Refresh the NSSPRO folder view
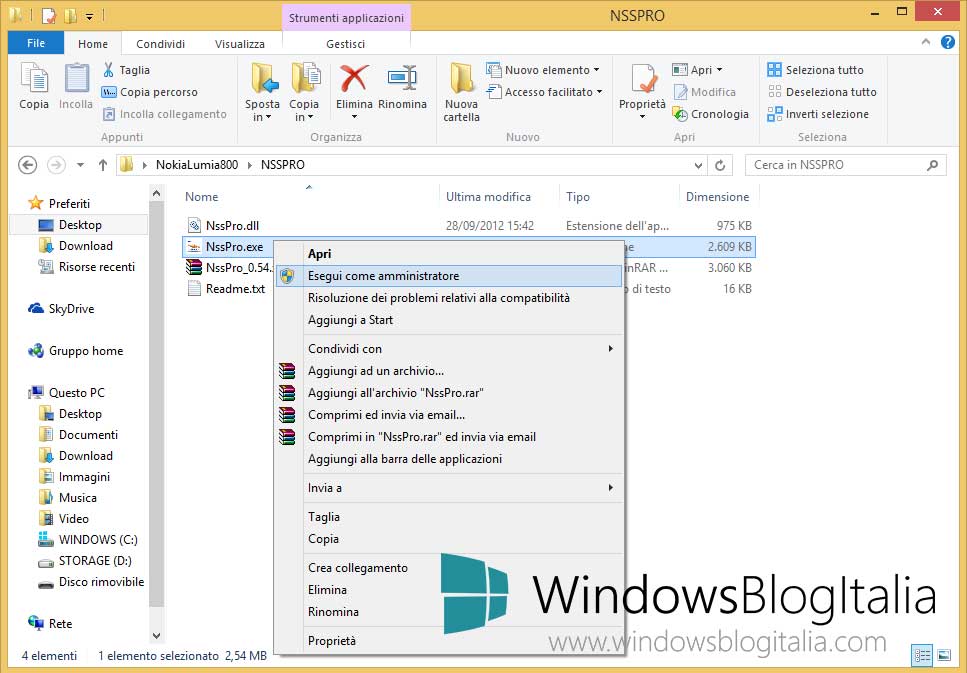The image size is (967, 673). coord(720,165)
